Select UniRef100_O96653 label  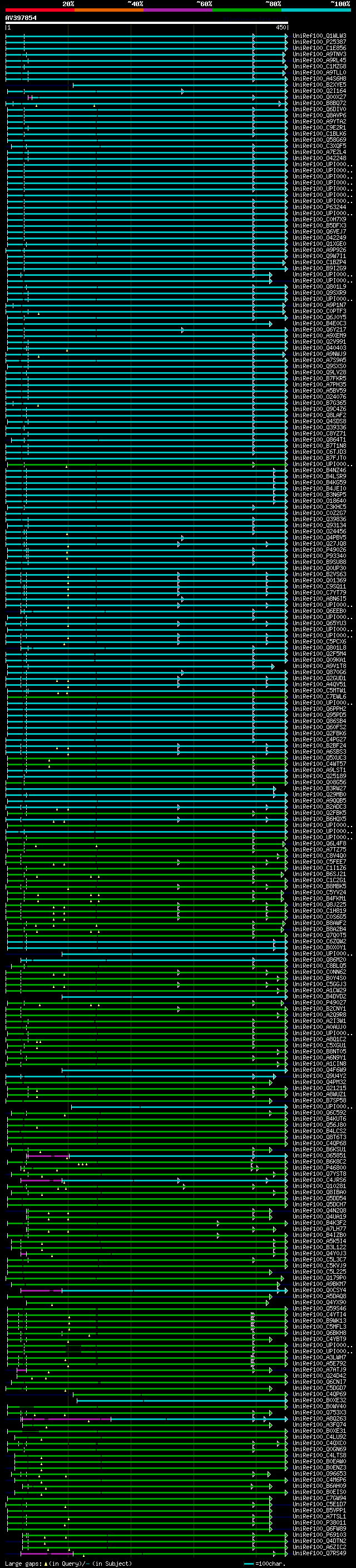(x=319, y=1473)
